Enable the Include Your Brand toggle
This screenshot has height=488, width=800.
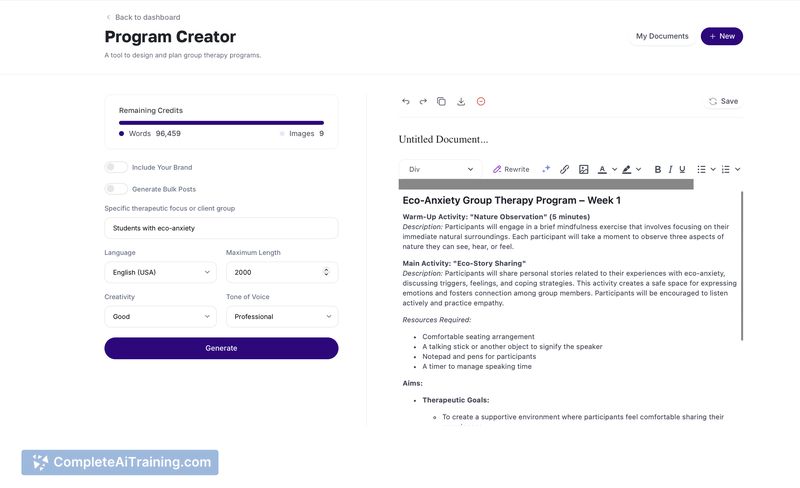[x=117, y=167]
